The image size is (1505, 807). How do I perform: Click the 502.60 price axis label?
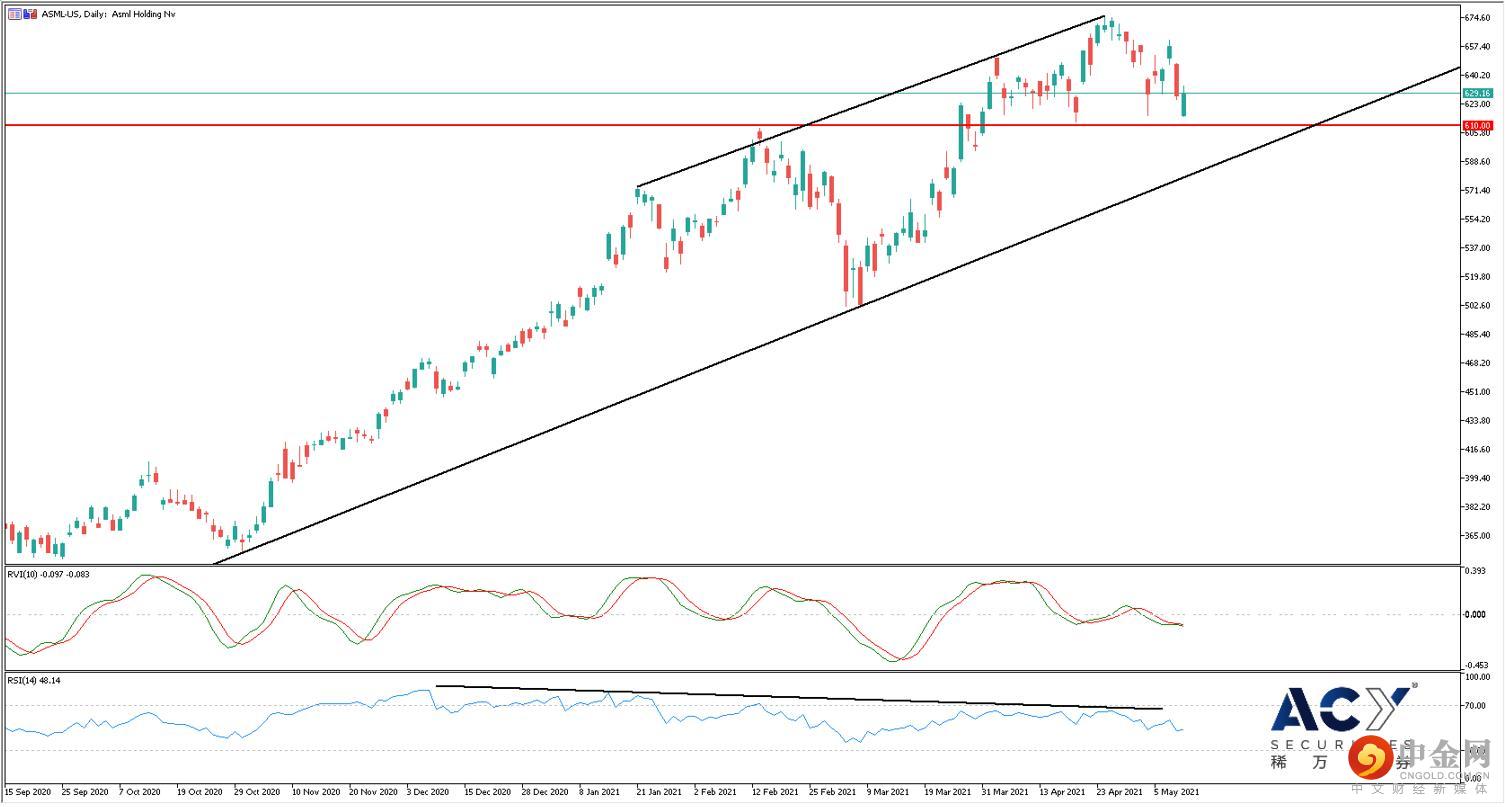(1477, 305)
